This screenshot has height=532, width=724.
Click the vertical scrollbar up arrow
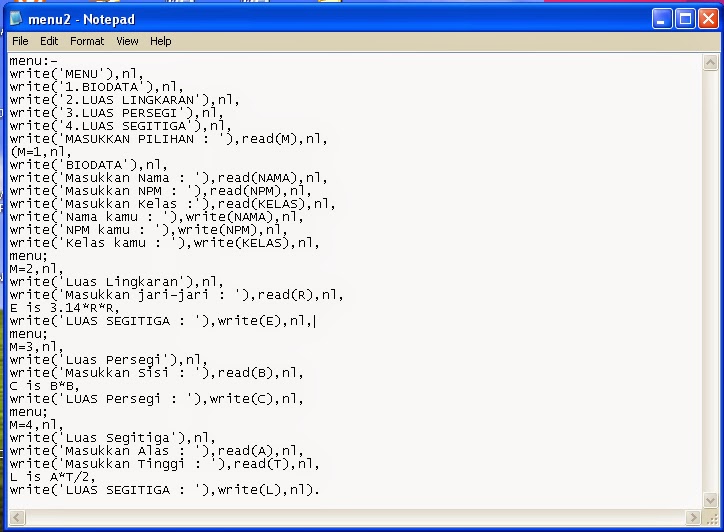pyautogui.click(x=710, y=62)
